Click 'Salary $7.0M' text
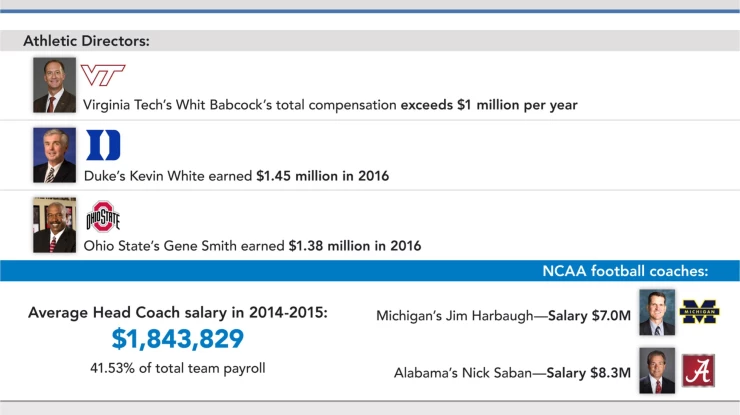740x415 pixels. (x=589, y=316)
